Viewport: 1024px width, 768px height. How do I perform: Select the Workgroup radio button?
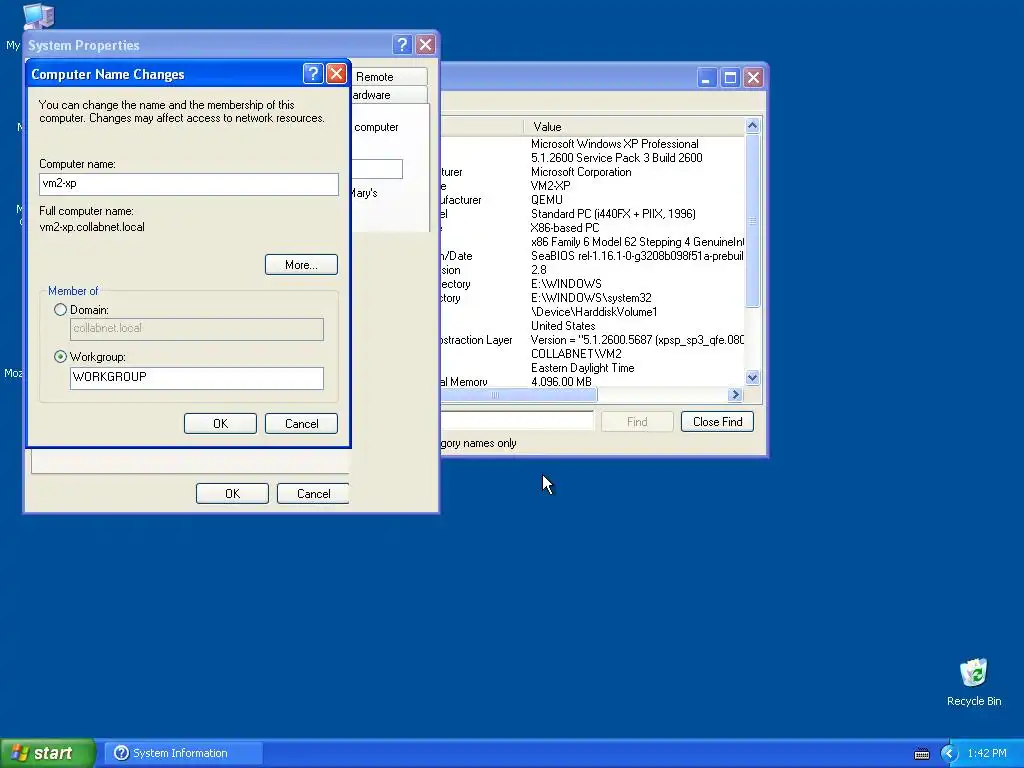click(x=61, y=357)
